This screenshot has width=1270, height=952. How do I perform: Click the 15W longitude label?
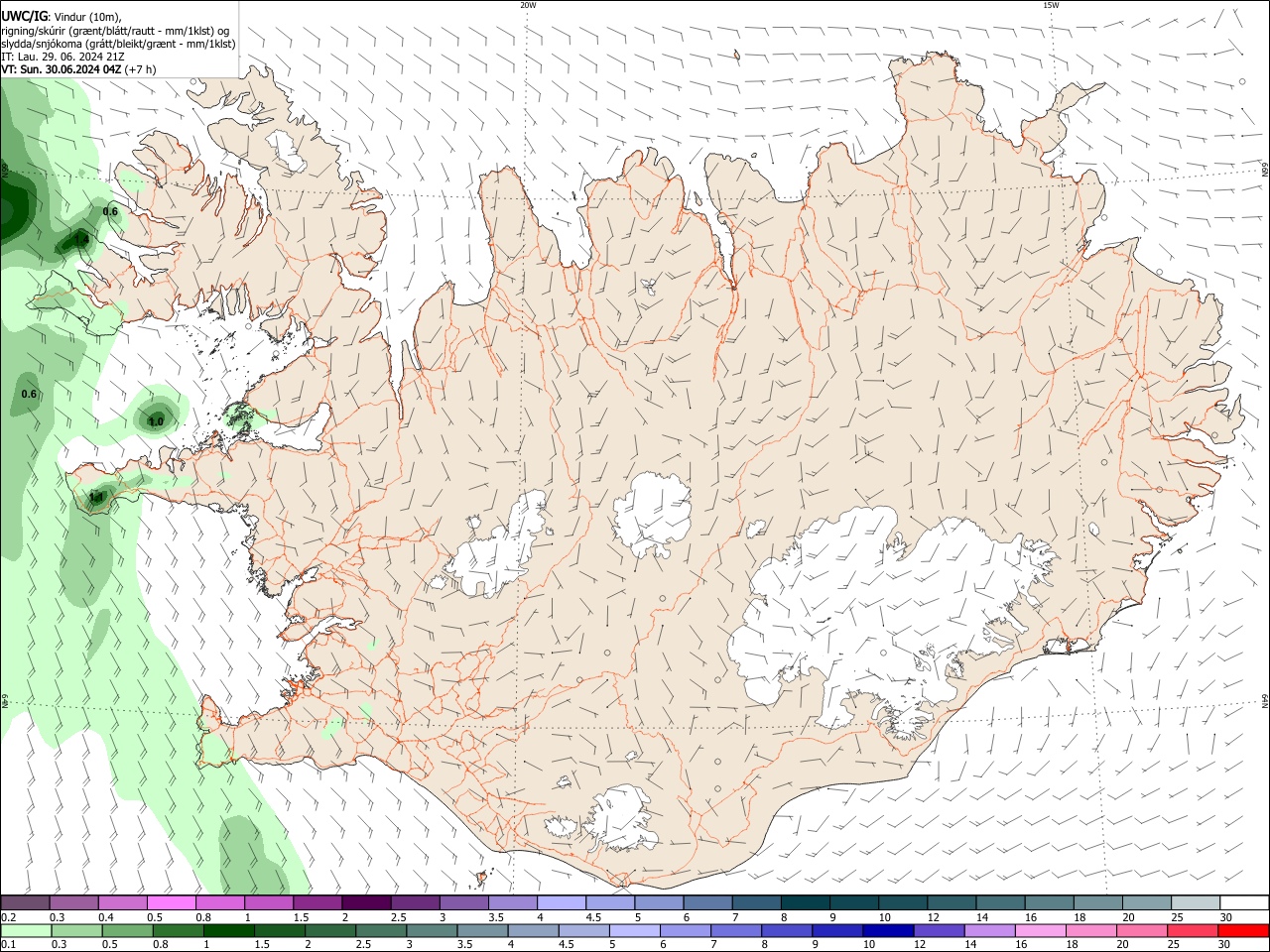coord(1051,5)
